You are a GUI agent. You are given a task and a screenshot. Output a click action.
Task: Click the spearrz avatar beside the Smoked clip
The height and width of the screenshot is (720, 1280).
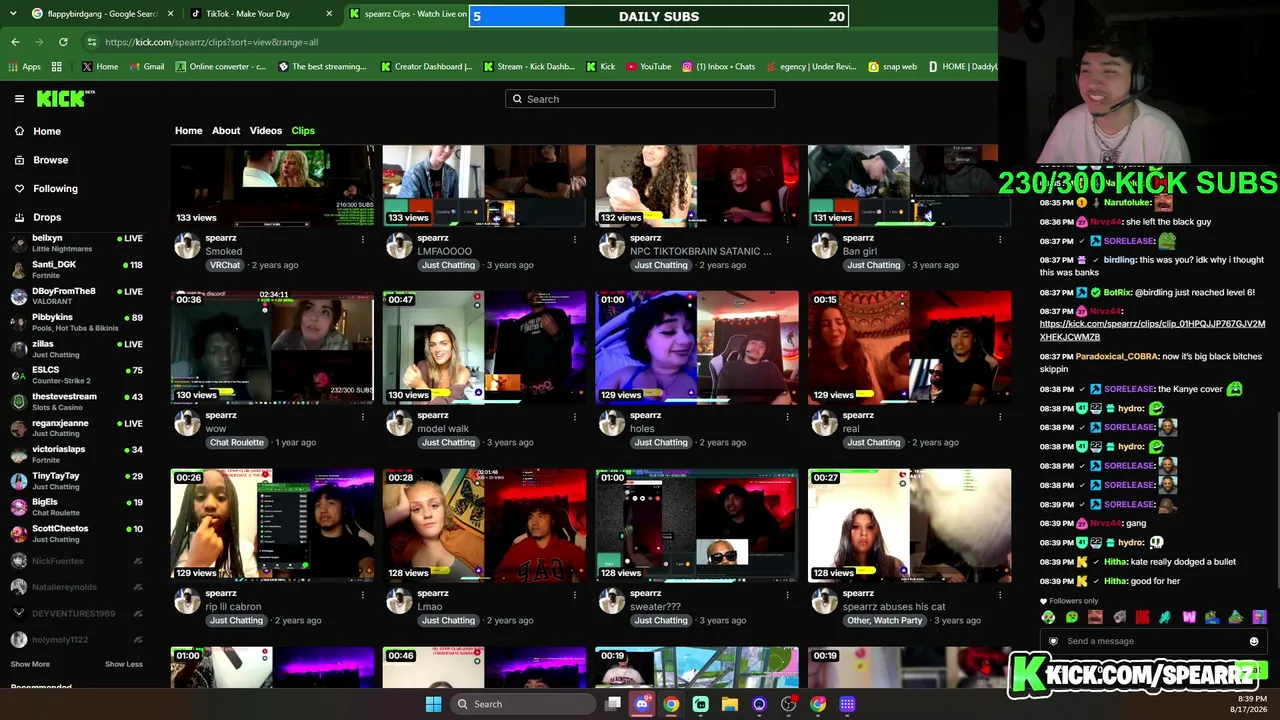pyautogui.click(x=187, y=246)
